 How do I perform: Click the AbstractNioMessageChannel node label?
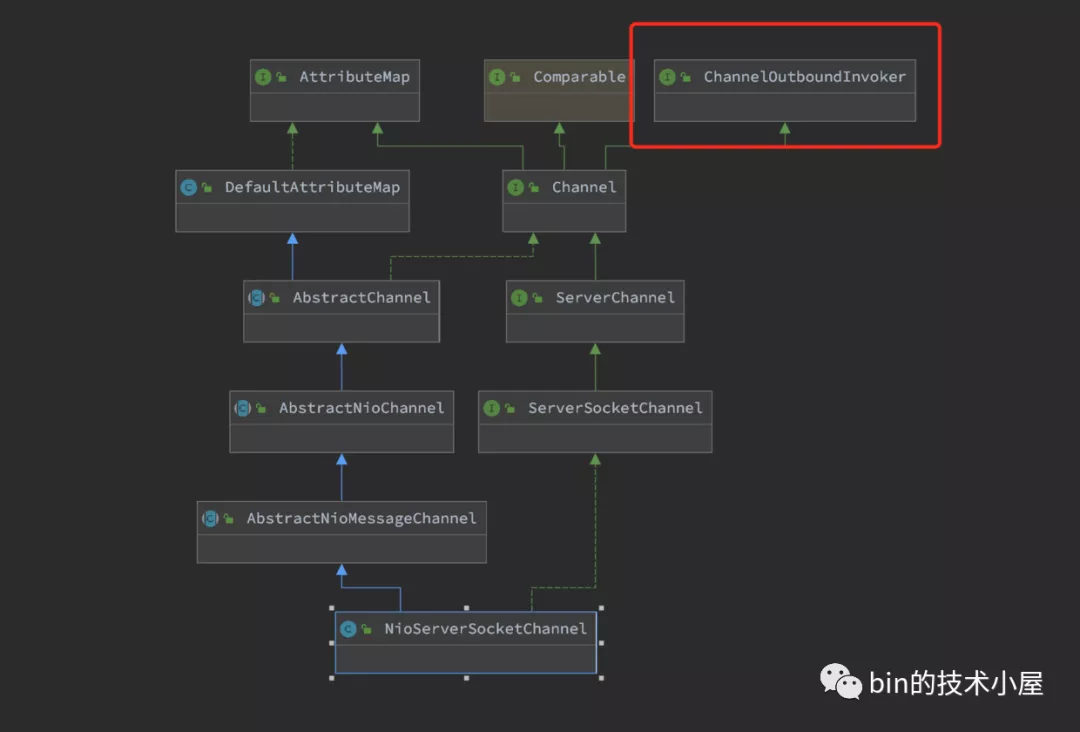coord(361,519)
